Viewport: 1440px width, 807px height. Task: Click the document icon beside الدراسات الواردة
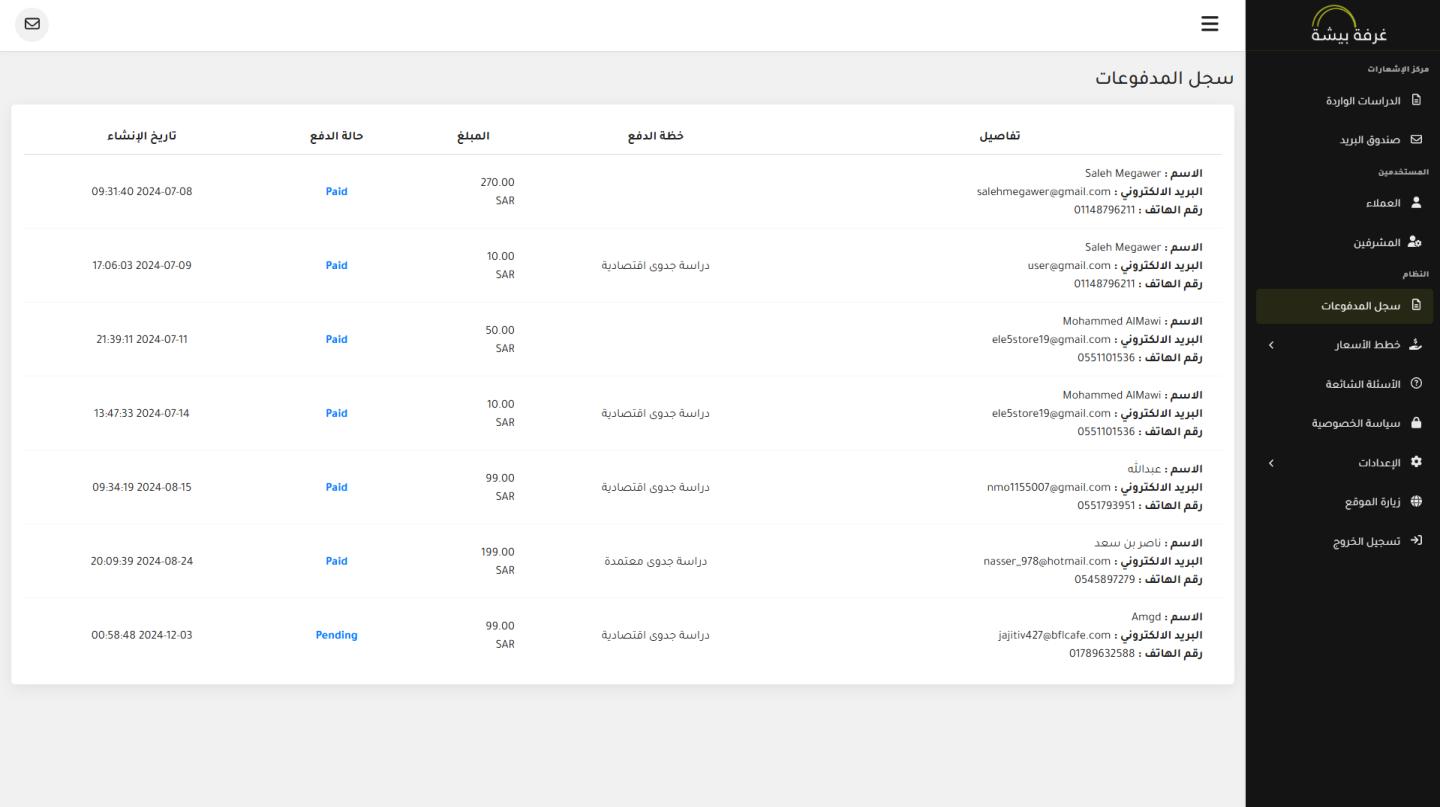(x=1416, y=101)
